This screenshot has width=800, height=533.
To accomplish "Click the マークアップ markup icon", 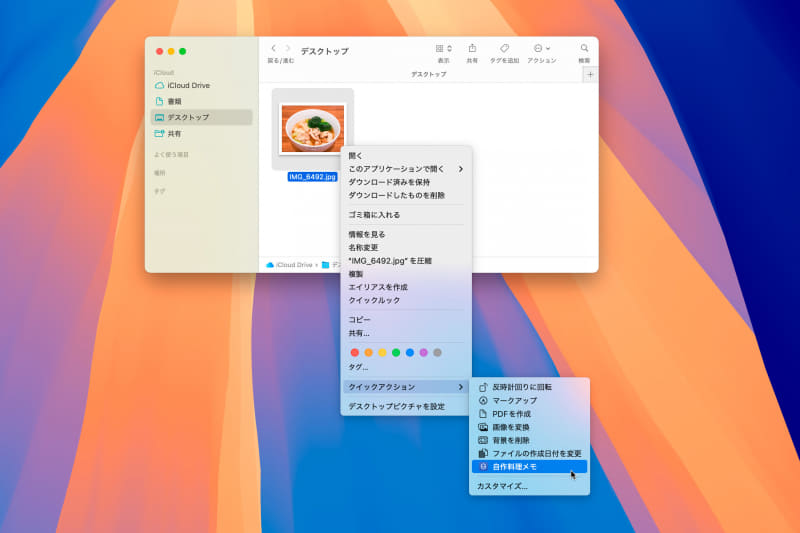I will tap(483, 400).
